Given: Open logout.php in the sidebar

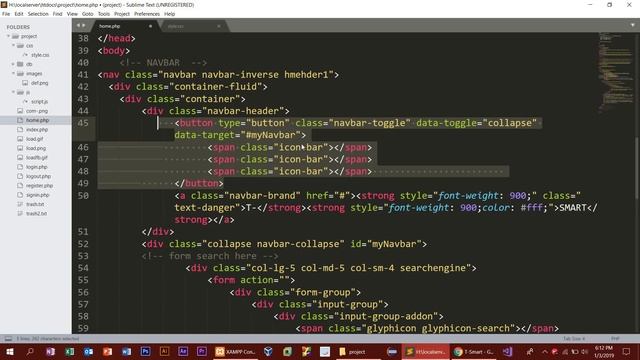Looking at the screenshot, I should pyautogui.click(x=38, y=176).
